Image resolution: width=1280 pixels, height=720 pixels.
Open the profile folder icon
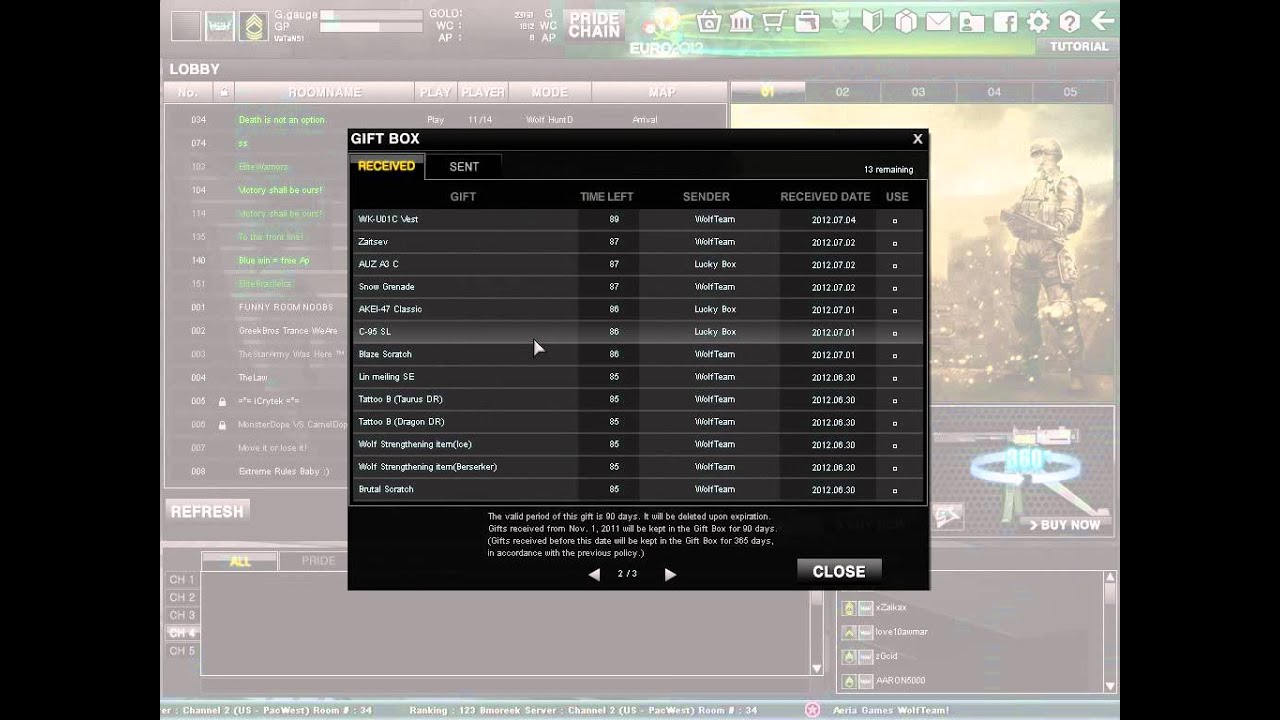(971, 21)
